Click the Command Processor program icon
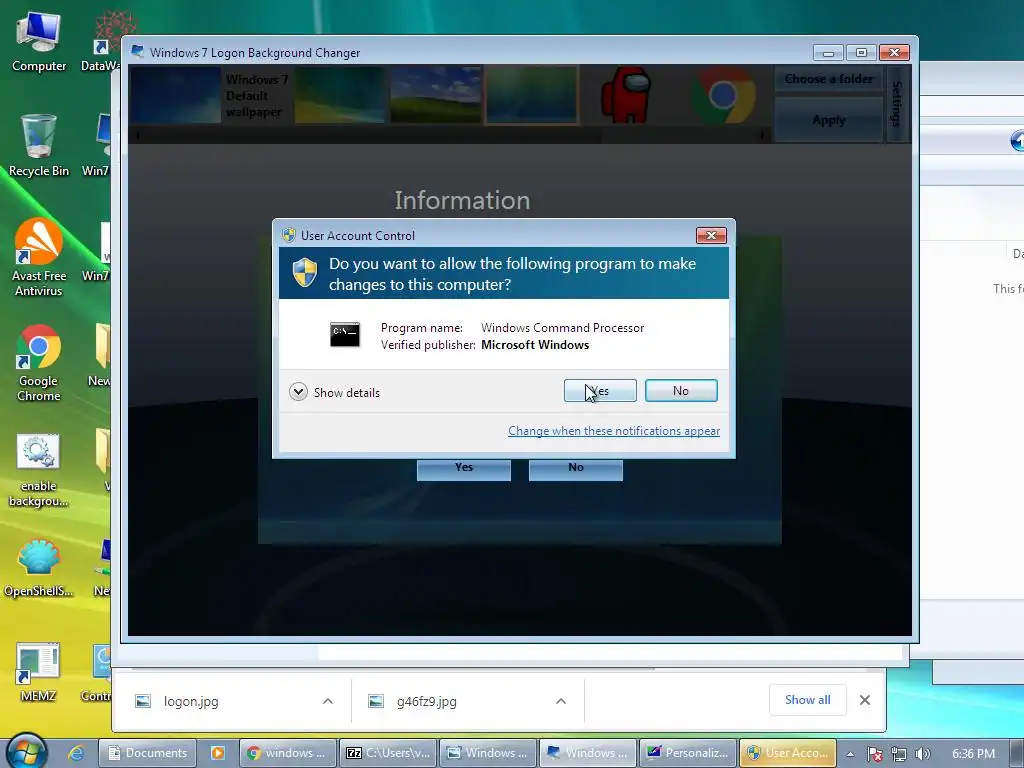 click(344, 334)
